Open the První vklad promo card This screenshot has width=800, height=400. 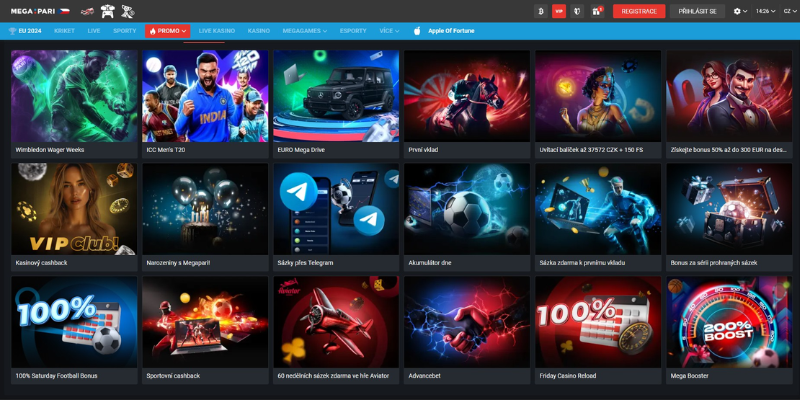point(467,104)
